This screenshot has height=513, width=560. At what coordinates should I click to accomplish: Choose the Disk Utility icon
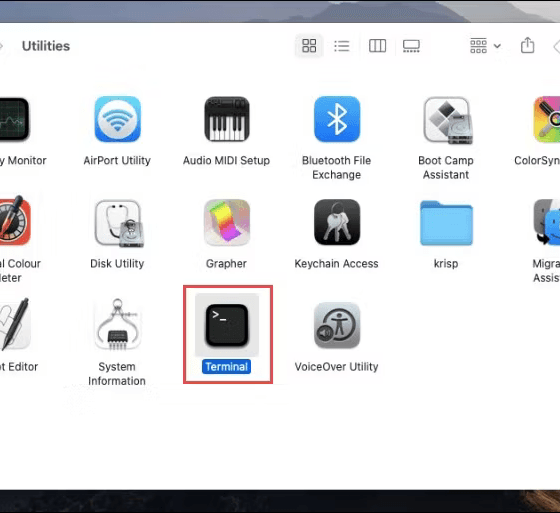click(x=119, y=223)
